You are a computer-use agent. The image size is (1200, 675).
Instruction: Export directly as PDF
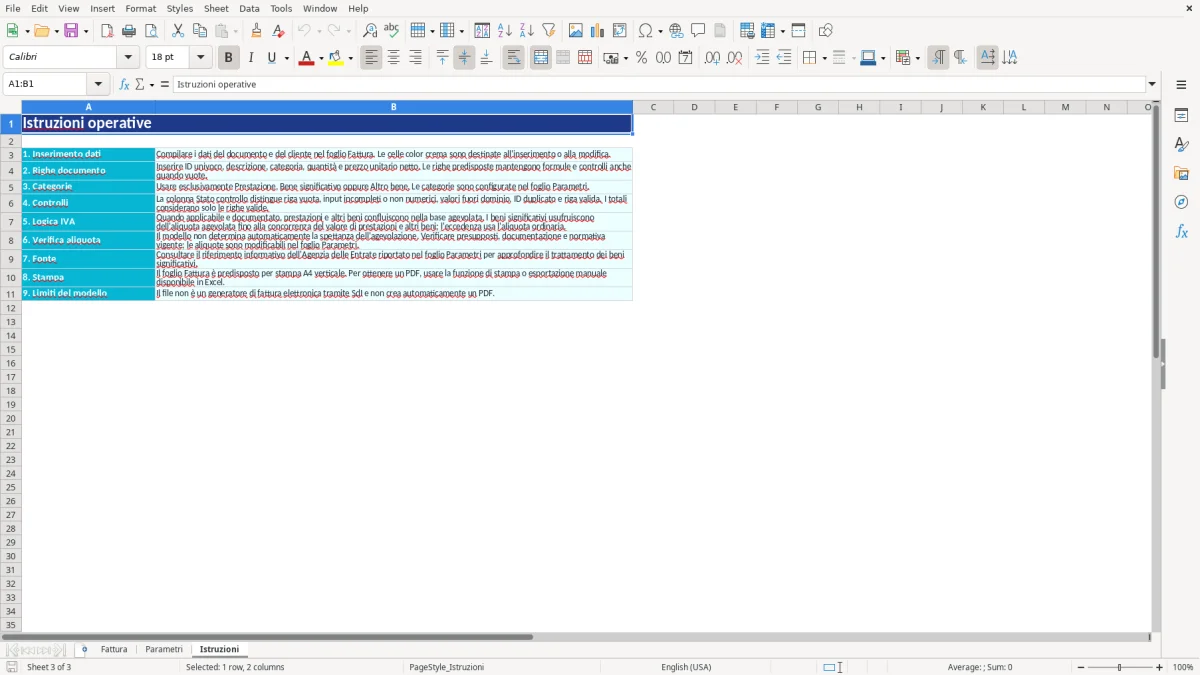pyautogui.click(x=107, y=31)
